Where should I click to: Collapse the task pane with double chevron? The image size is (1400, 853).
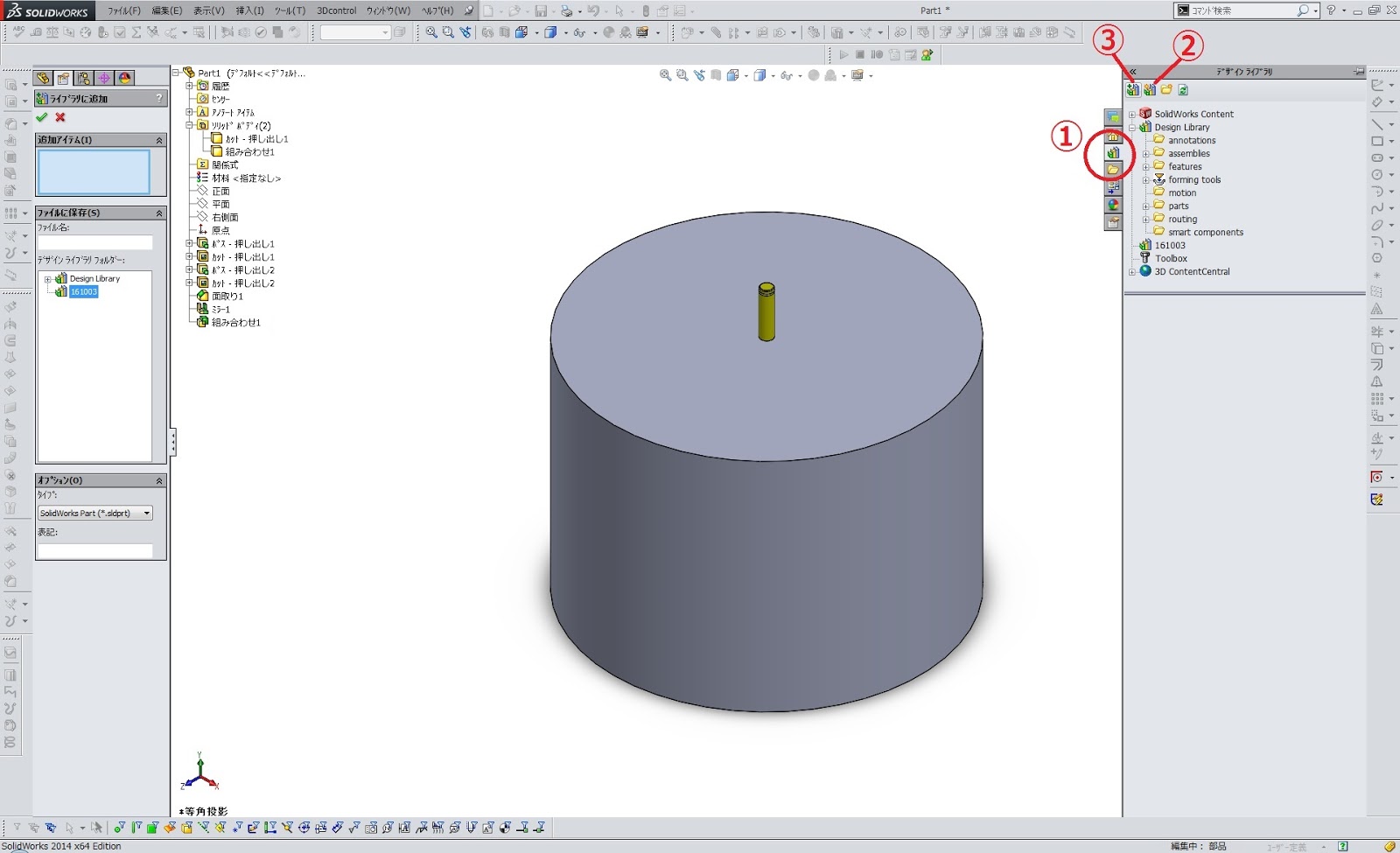point(1132,72)
